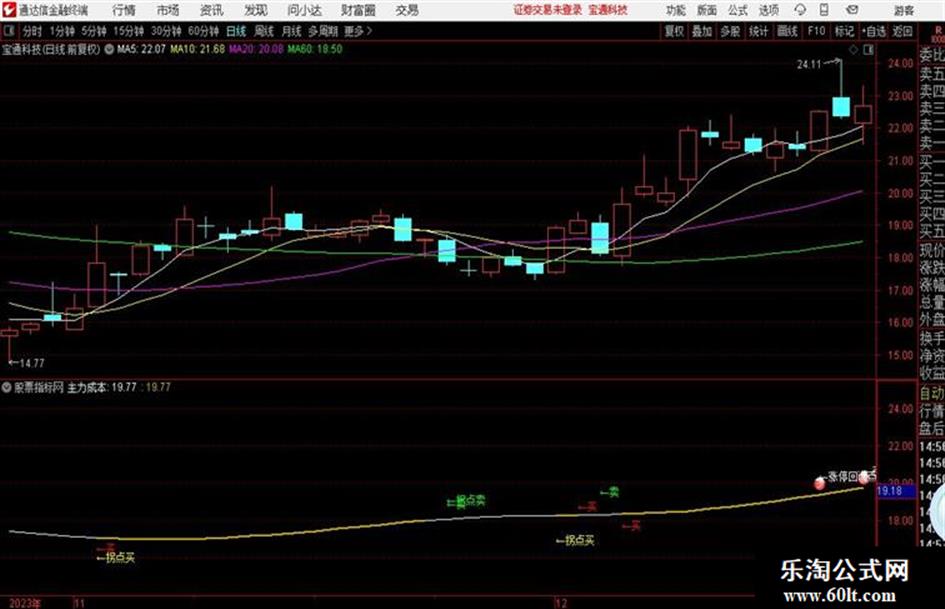Expand the MA indicator settings round button
Screen dimensions: 945x609
click(x=109, y=49)
